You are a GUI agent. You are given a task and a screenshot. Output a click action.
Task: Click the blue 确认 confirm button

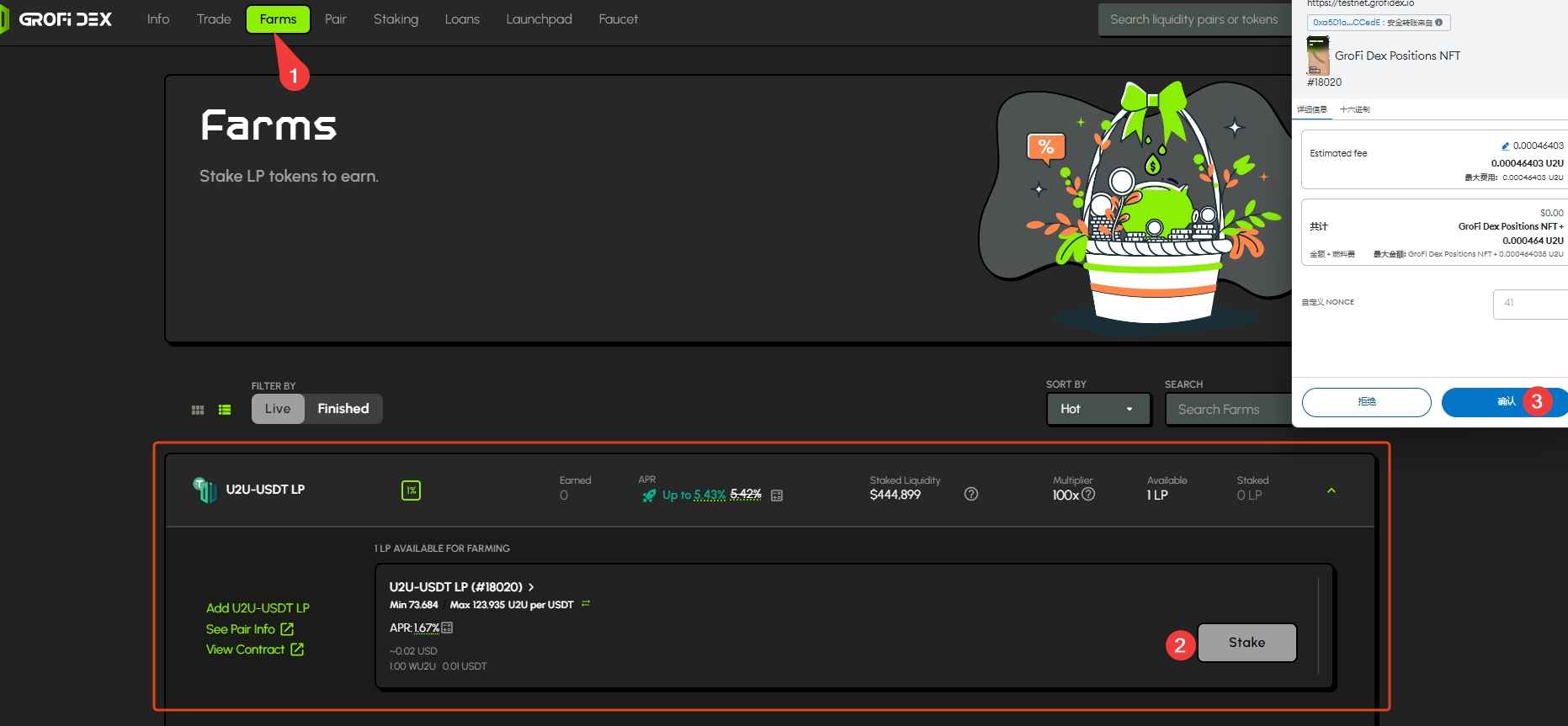[1503, 402]
